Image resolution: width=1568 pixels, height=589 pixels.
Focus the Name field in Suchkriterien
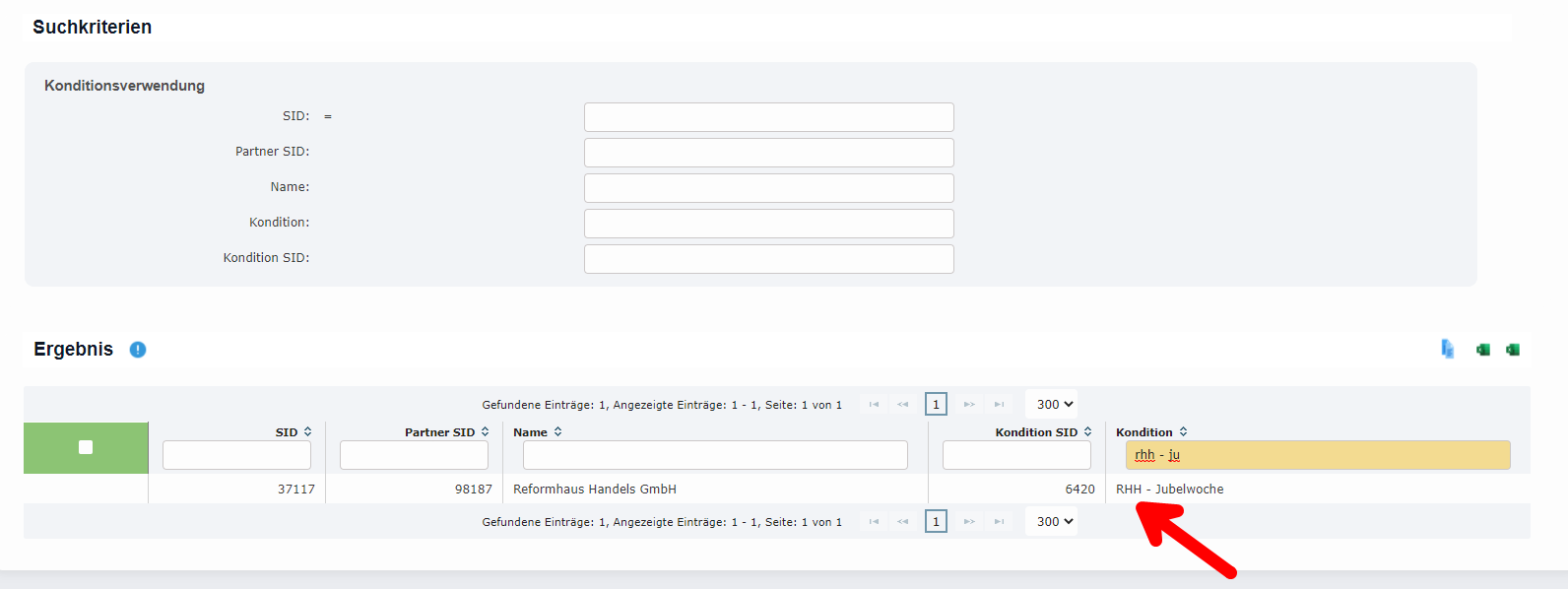(768, 188)
